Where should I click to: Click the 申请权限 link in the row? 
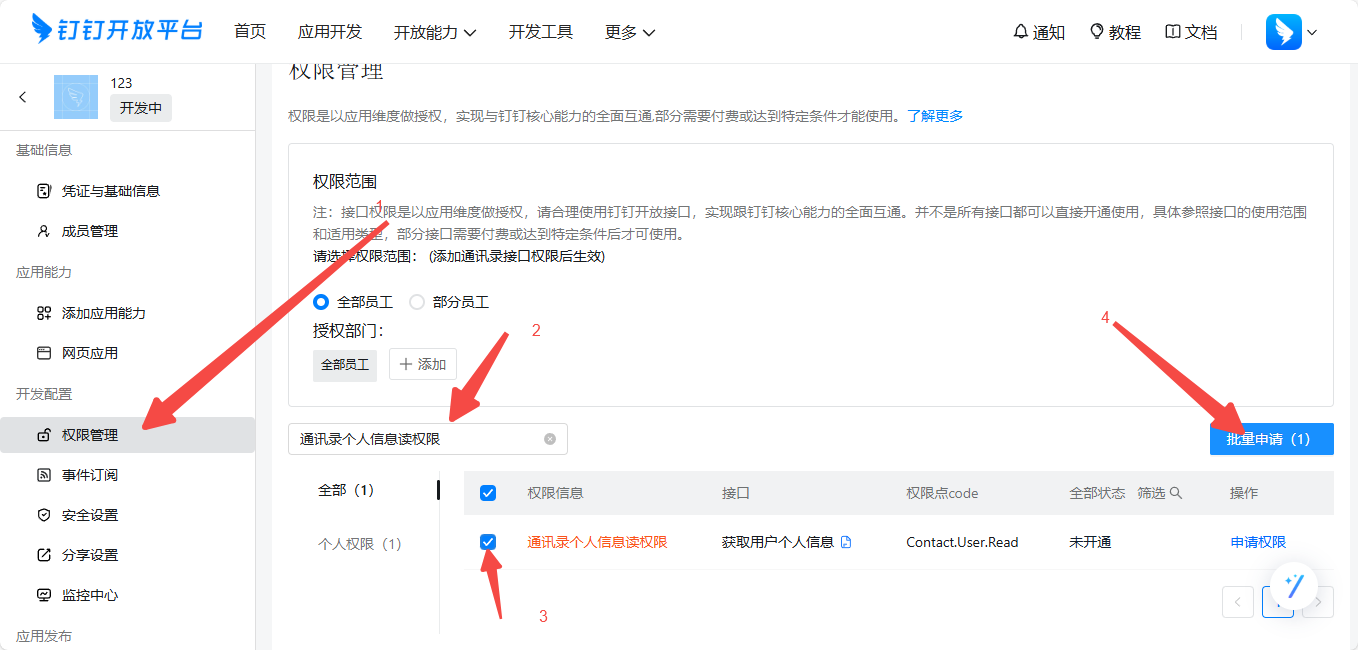[1258, 542]
